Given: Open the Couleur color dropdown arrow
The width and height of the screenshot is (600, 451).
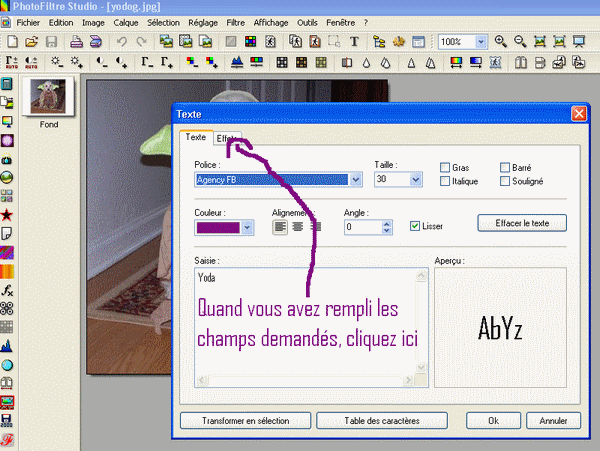Looking at the screenshot, I should tap(247, 227).
